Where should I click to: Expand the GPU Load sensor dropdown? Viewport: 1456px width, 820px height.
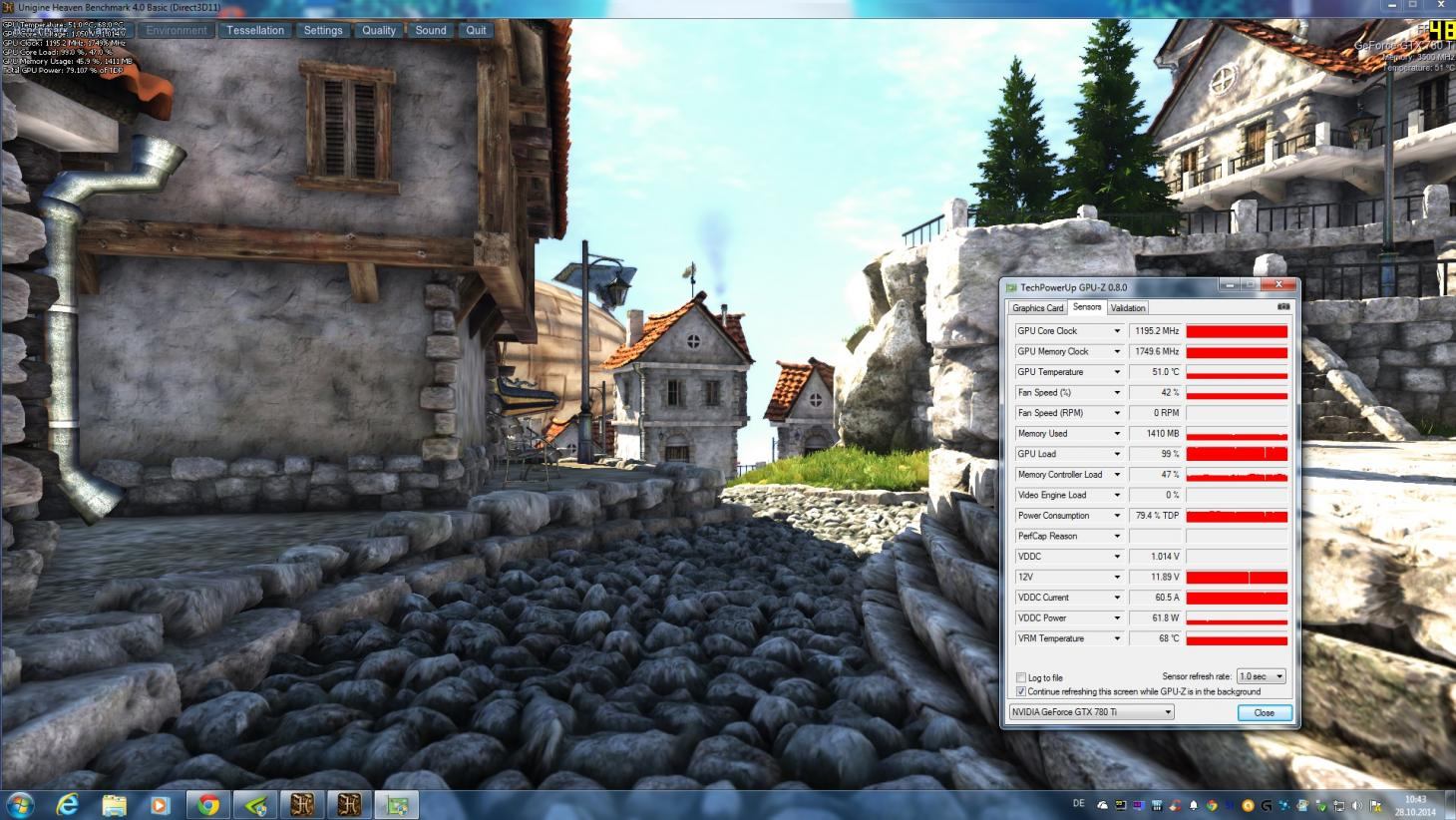point(1117,454)
